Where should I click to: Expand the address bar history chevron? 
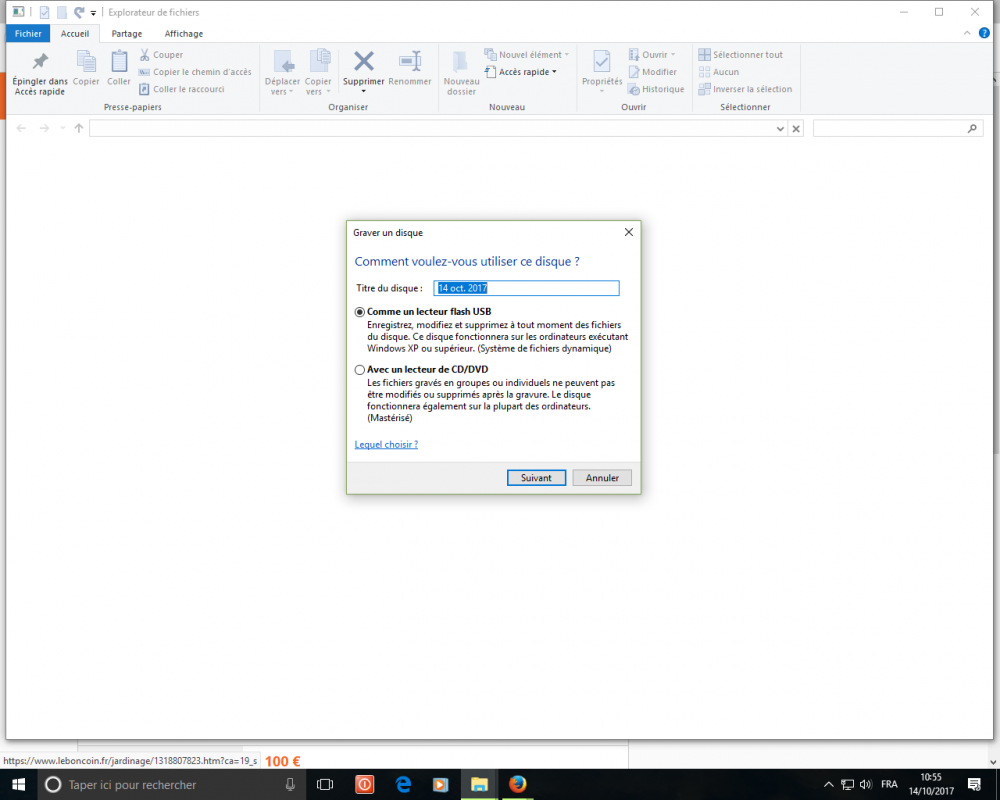pos(780,129)
